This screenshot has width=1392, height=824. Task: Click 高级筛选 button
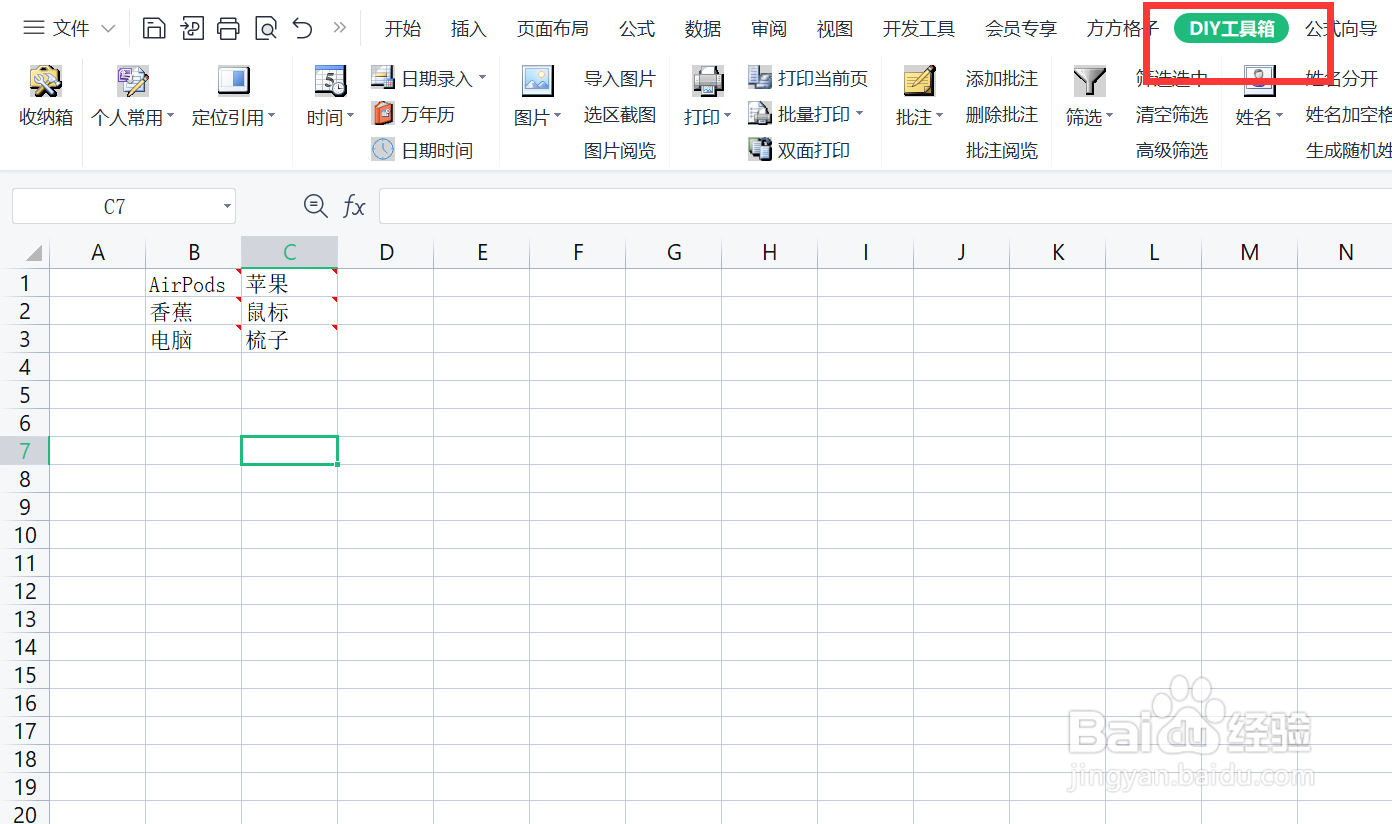pyautogui.click(x=1172, y=151)
